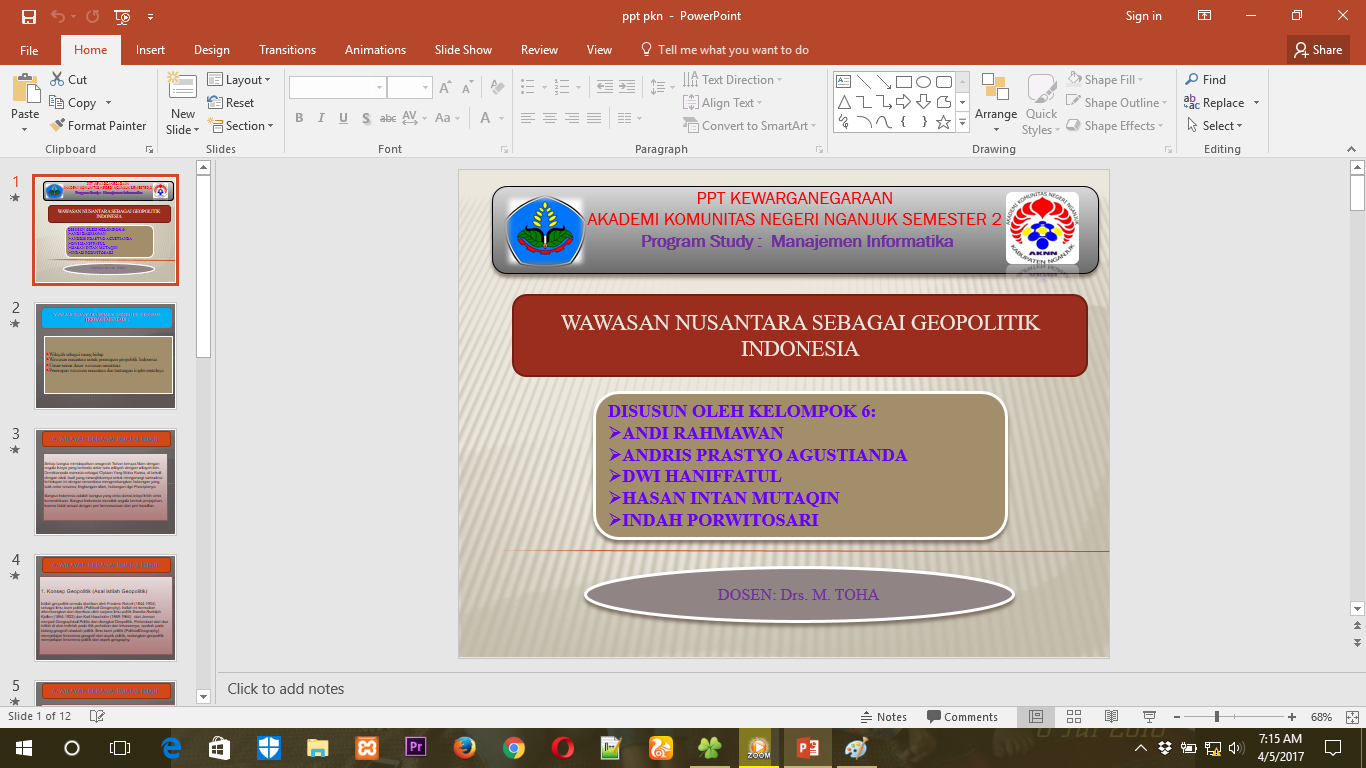1366x768 pixels.
Task: Open Windows Start menu
Action: 23,747
